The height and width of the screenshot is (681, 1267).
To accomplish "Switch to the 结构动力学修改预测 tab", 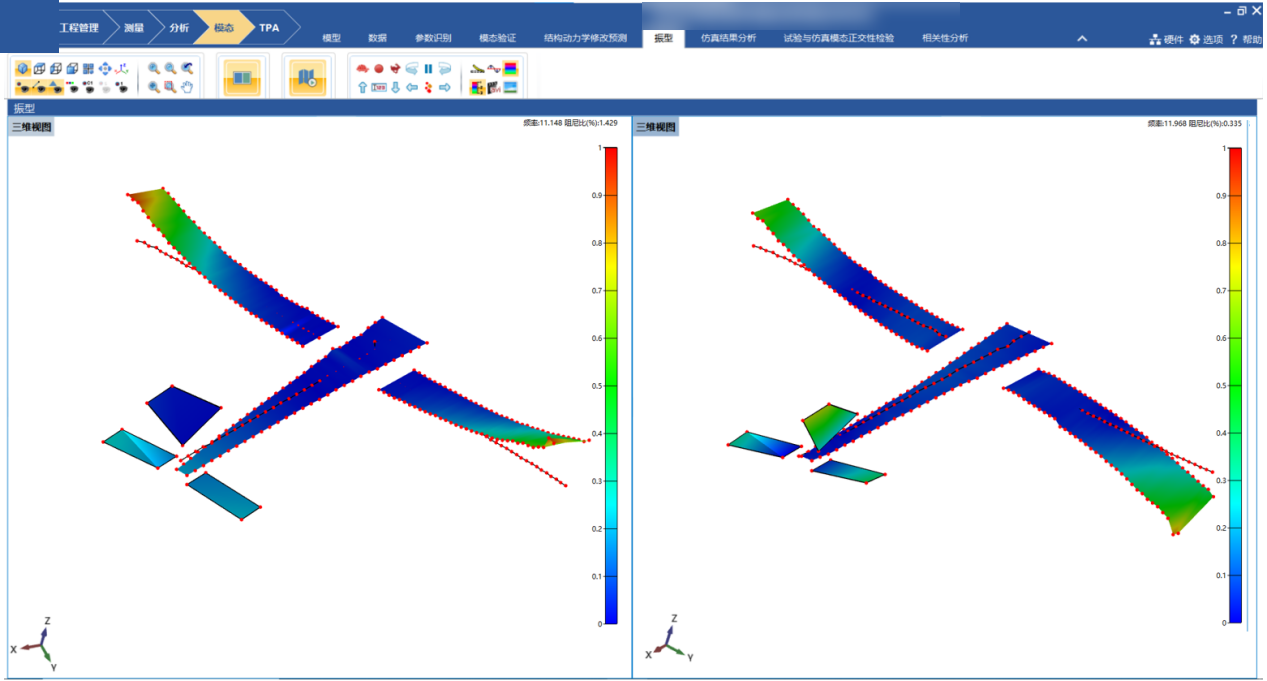I will coord(585,38).
